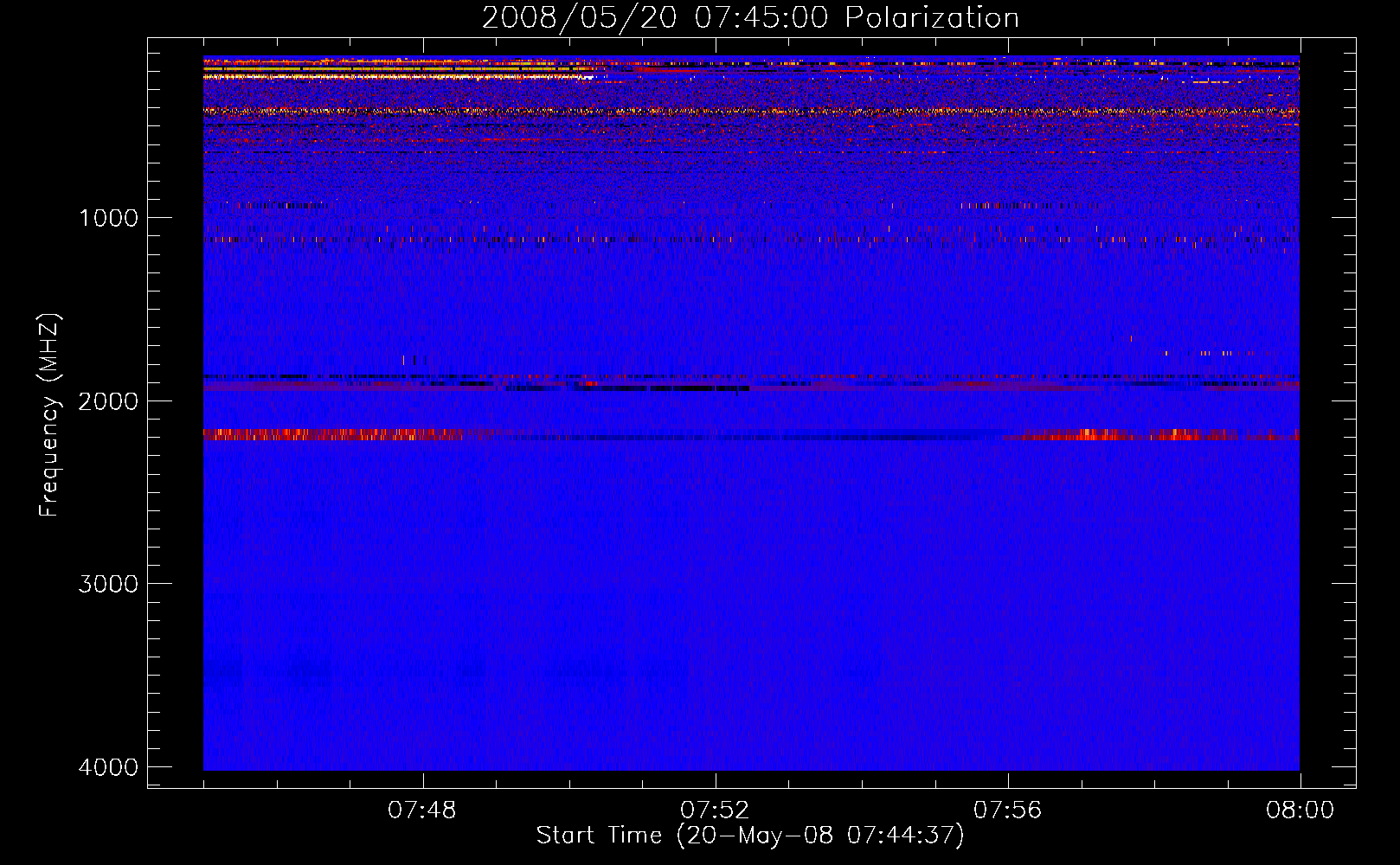Click the 07:52 time axis label
Viewport: 1400px width, 865px height.
coord(715,811)
